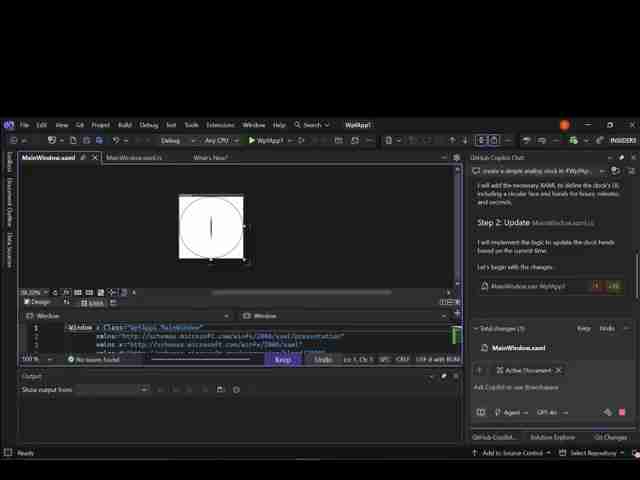Open the Any CPU platform dropdown

[x=221, y=140]
